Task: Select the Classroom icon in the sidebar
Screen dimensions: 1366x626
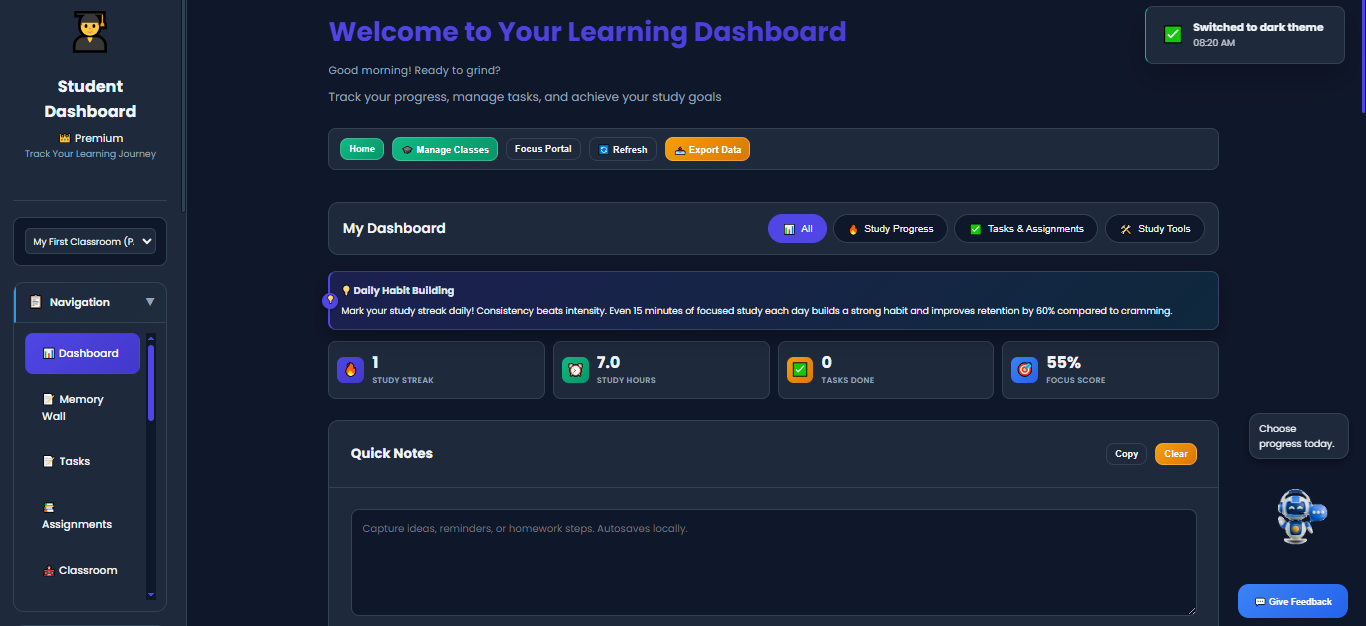Action: (x=48, y=569)
